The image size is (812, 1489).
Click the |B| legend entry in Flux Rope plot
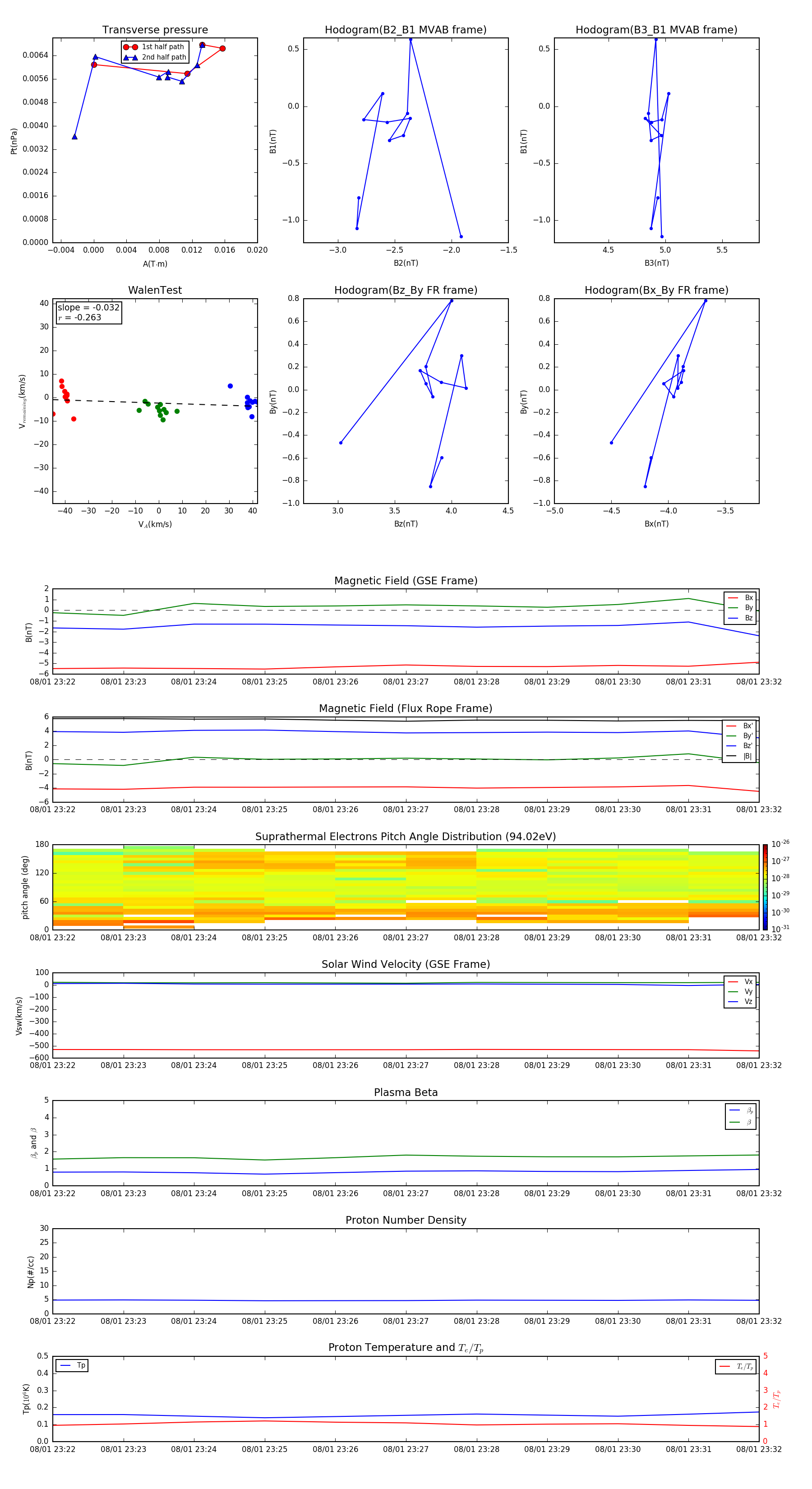click(739, 756)
